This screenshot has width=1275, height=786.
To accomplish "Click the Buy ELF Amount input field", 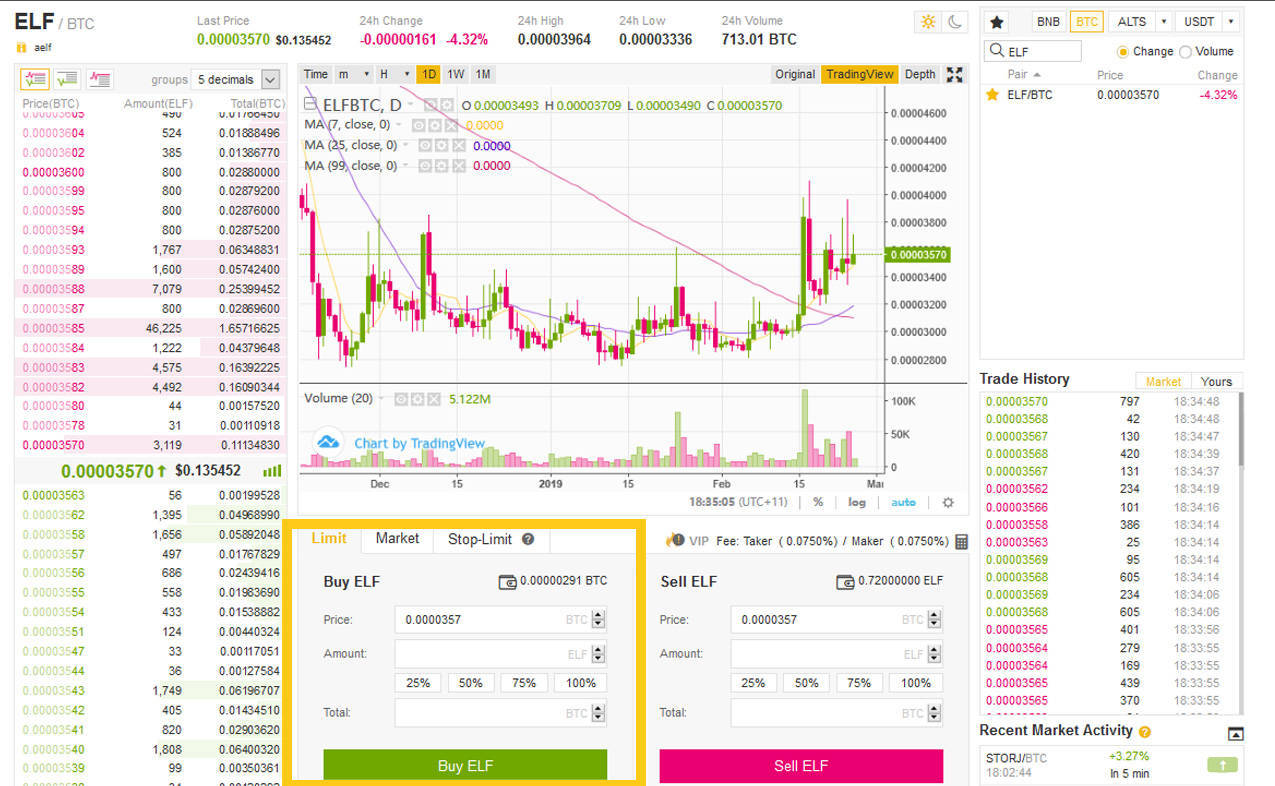I will [x=500, y=654].
